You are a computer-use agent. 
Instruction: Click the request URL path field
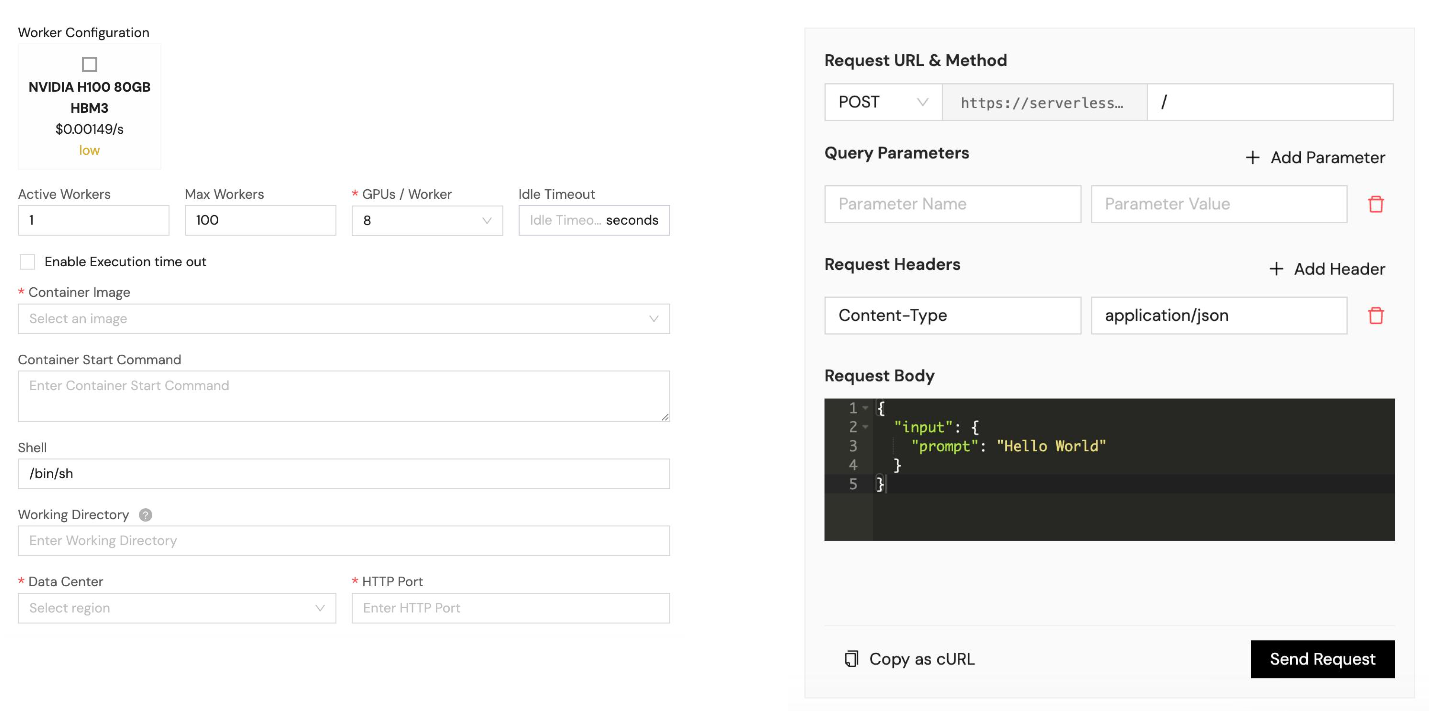[x=1270, y=102]
